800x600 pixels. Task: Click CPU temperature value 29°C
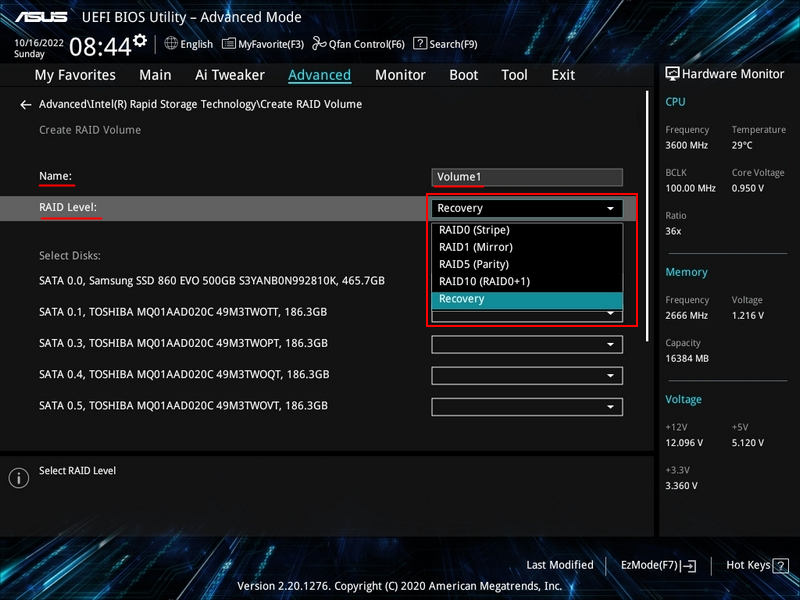coord(742,145)
